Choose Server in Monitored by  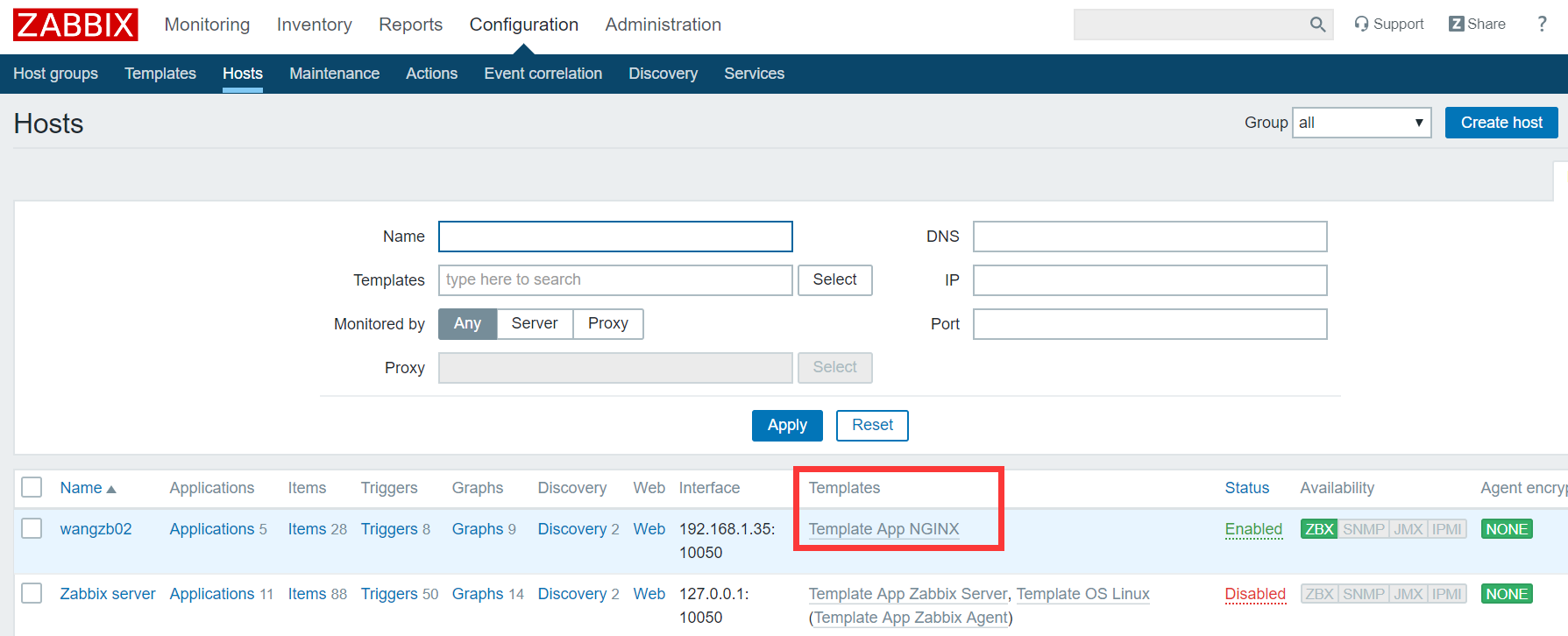point(535,323)
